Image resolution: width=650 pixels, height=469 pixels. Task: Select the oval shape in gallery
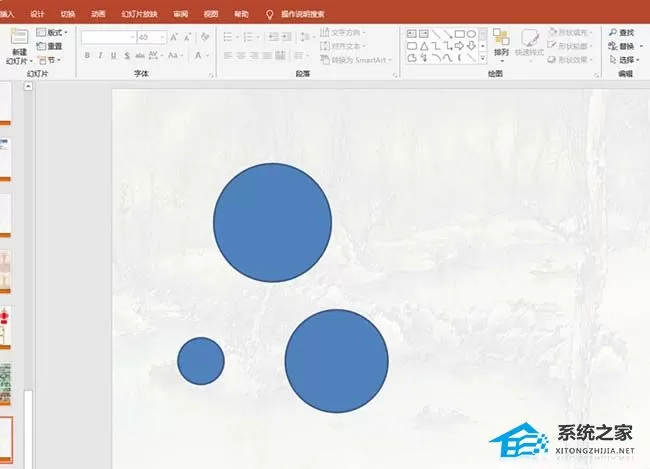point(471,34)
